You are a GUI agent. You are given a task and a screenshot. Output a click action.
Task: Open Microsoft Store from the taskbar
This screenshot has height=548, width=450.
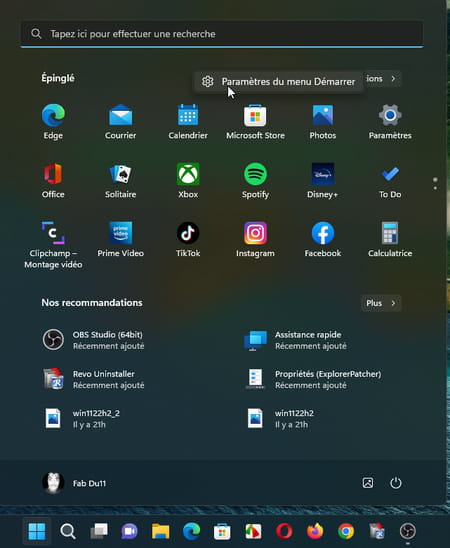222,531
